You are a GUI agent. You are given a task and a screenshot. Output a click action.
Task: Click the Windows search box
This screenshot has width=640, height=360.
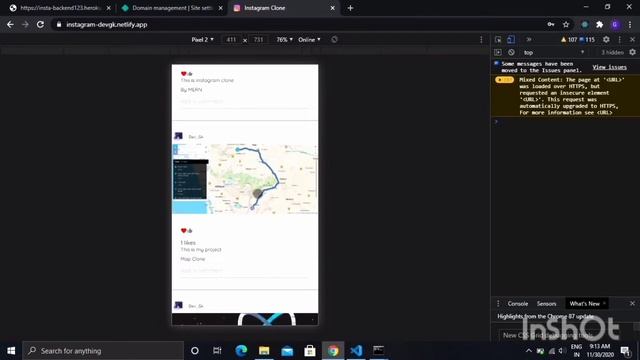[103, 351]
